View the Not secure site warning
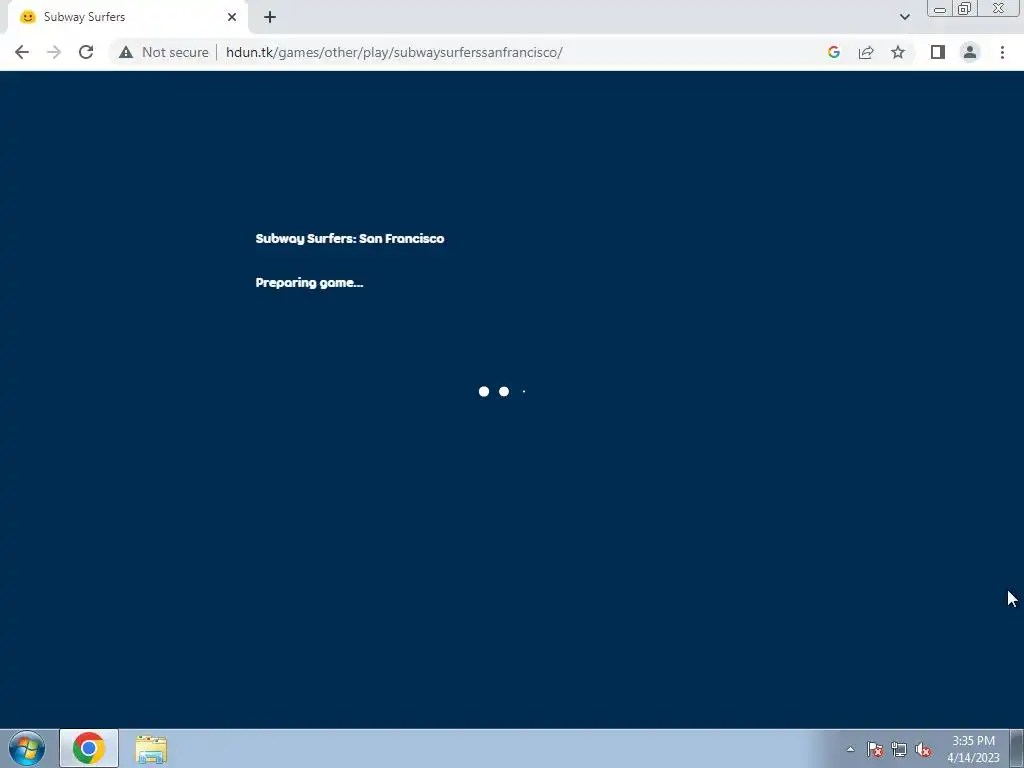Image resolution: width=1024 pixels, height=768 pixels. point(163,52)
